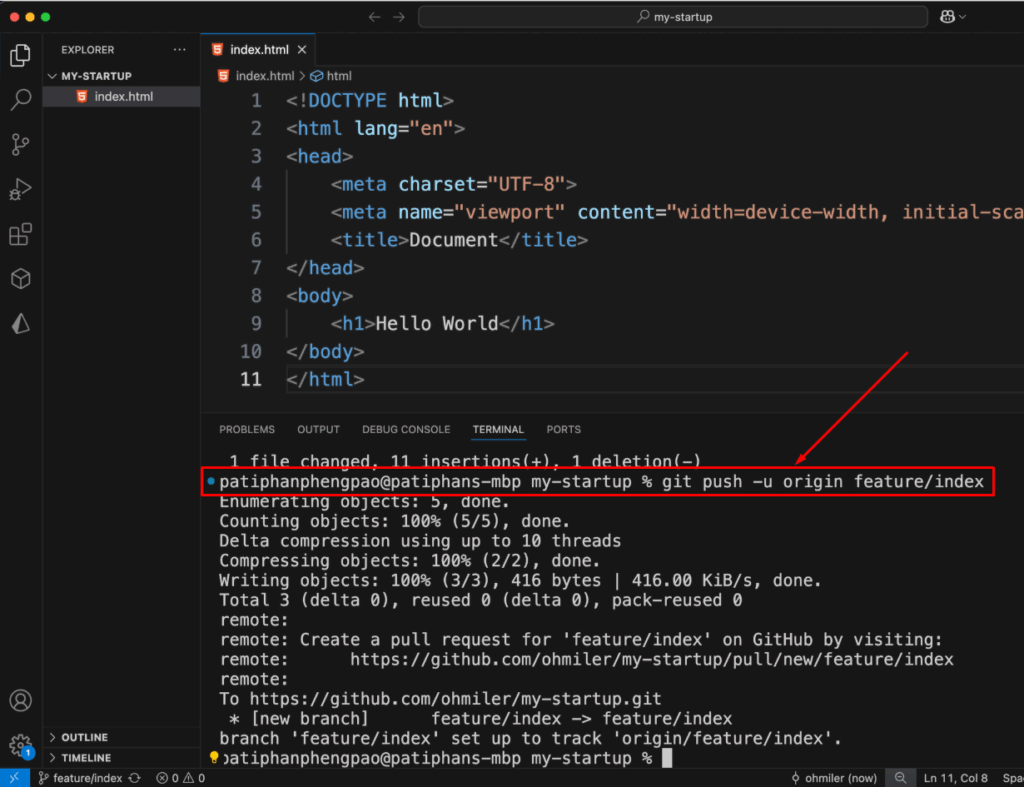Open the Search view in activity bar

20,100
